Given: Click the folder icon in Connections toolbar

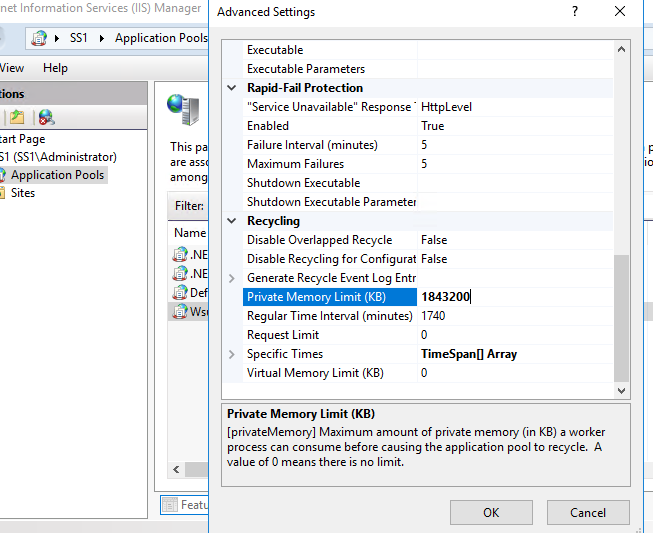Looking at the screenshot, I should (17, 118).
